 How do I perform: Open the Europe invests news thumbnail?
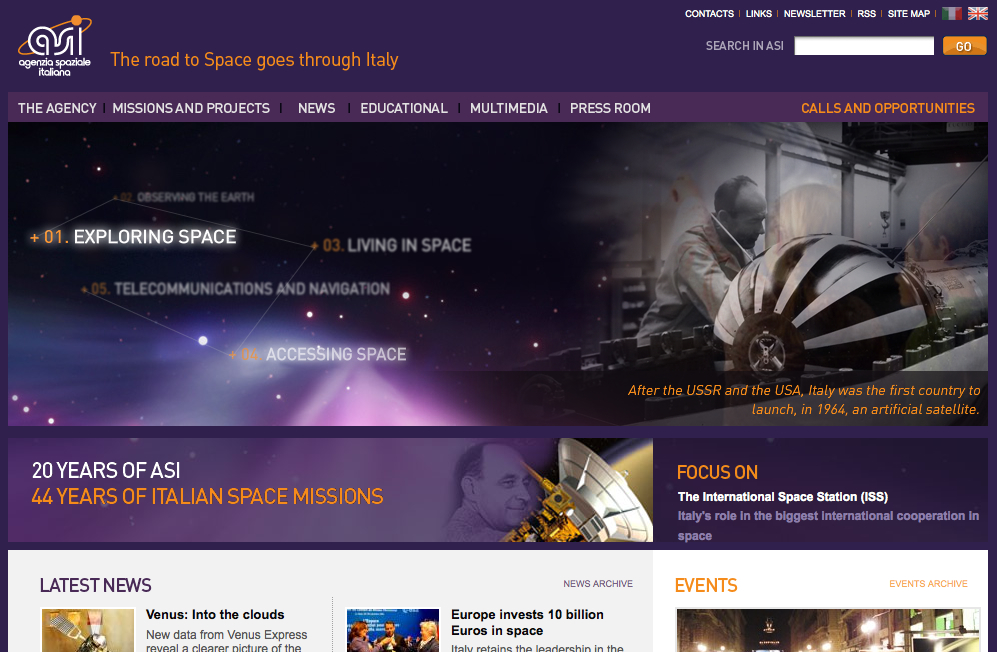393,630
